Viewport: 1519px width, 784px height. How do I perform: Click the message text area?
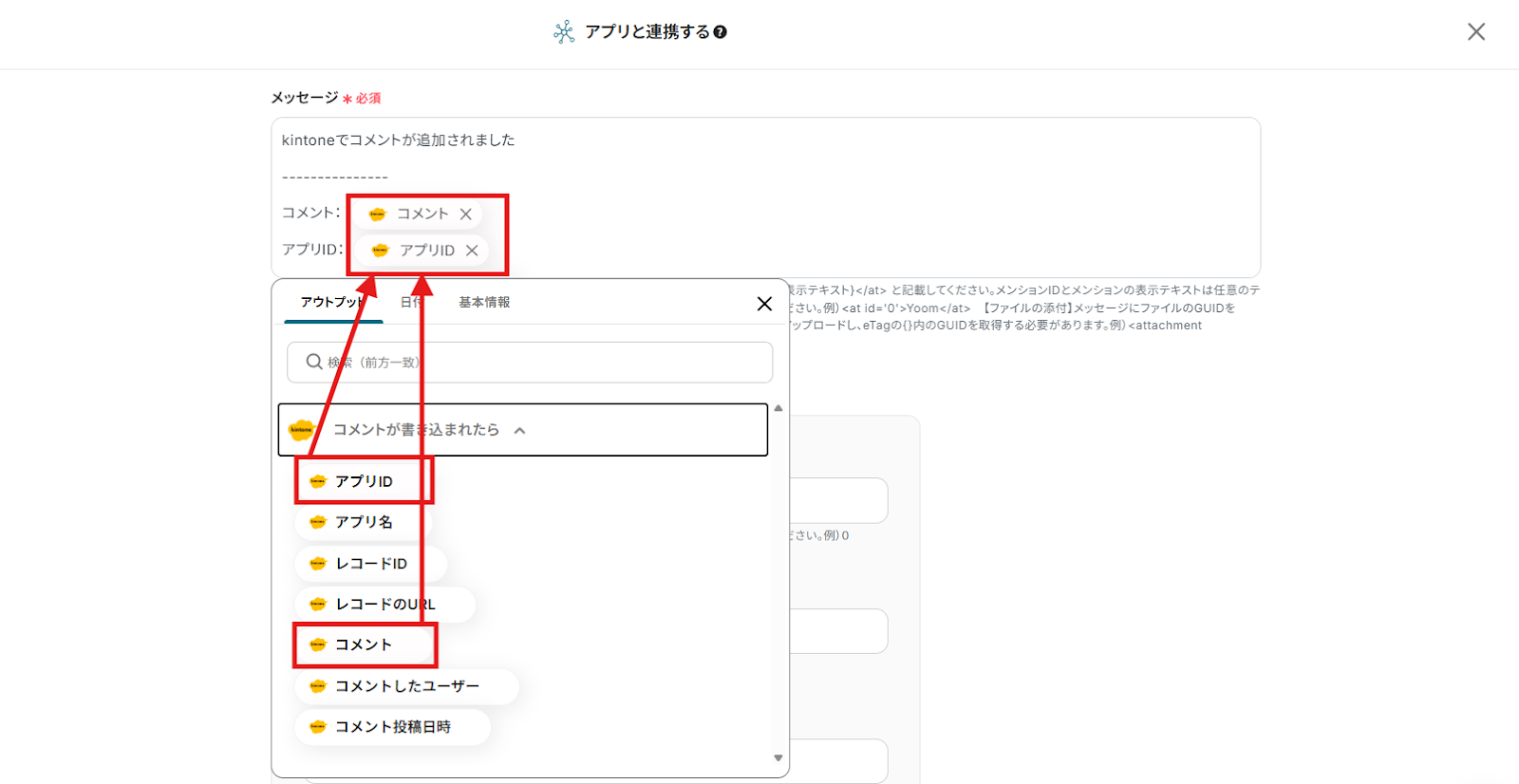765,197
